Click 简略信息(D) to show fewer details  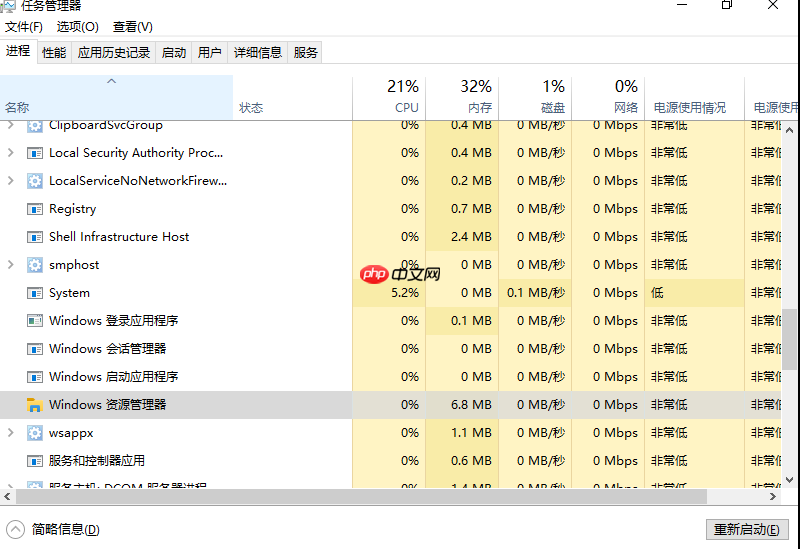[65, 530]
